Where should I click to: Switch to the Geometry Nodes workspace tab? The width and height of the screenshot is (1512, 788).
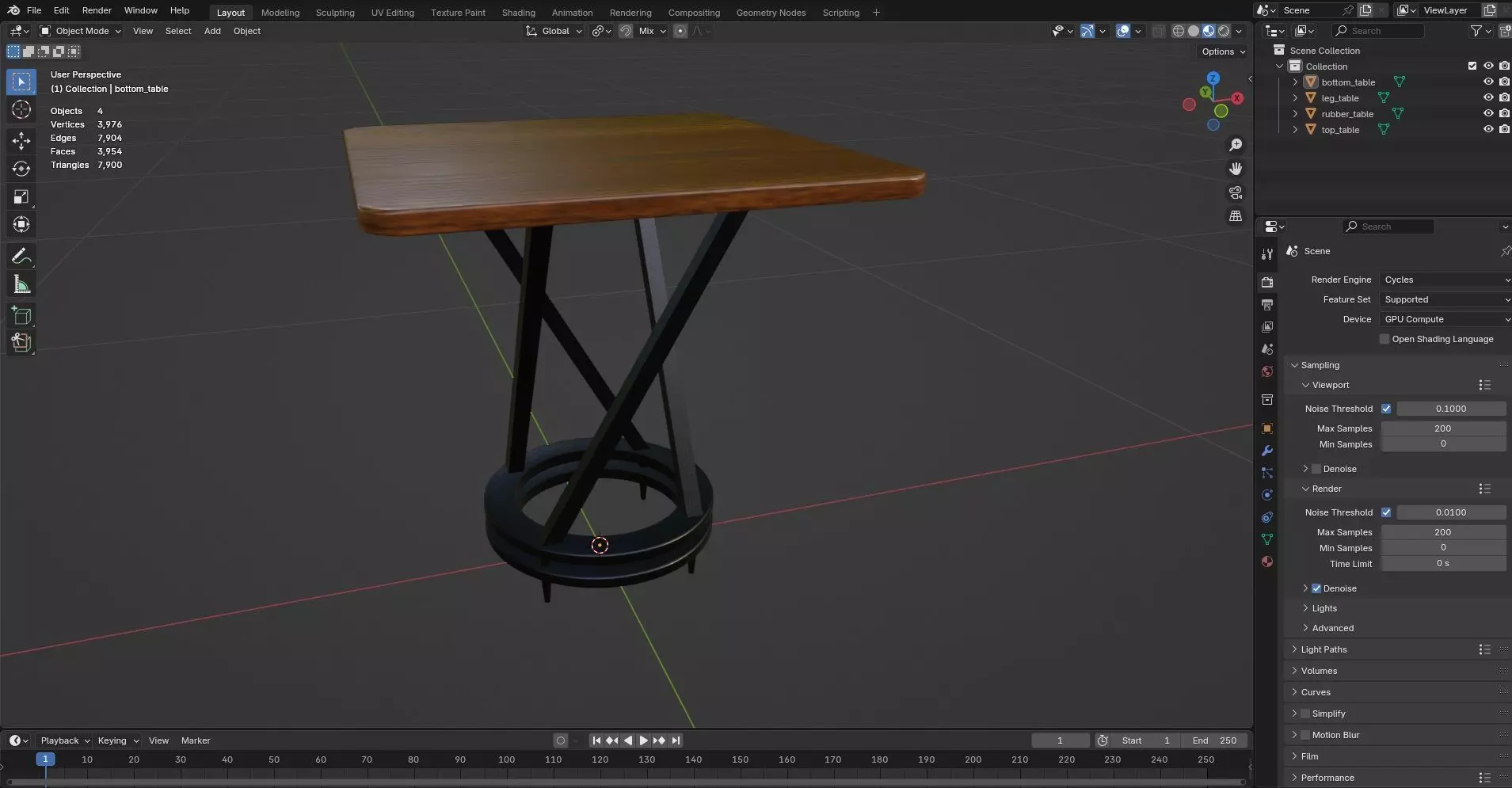(771, 13)
